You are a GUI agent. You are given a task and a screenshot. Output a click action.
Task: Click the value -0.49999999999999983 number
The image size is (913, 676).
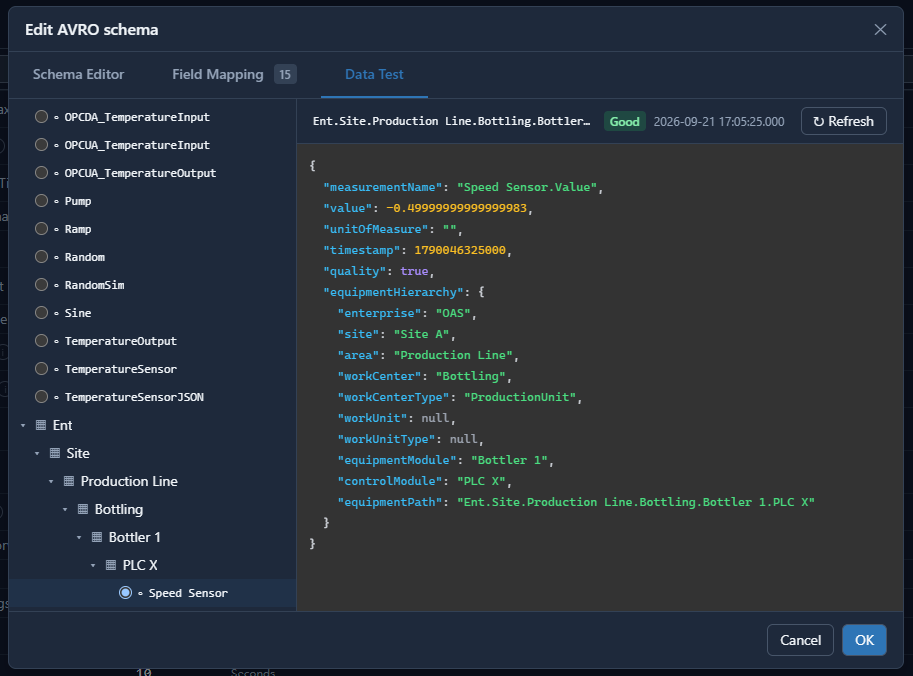tap(456, 208)
